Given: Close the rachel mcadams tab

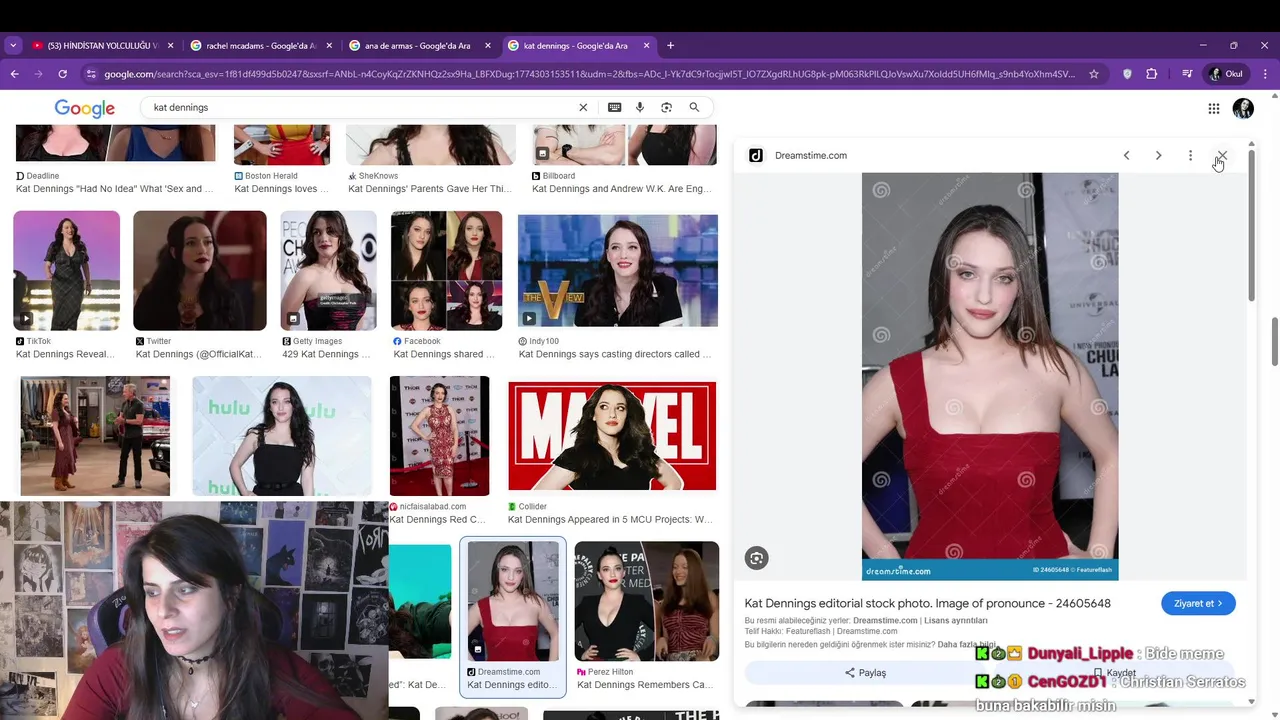Looking at the screenshot, I should [329, 45].
